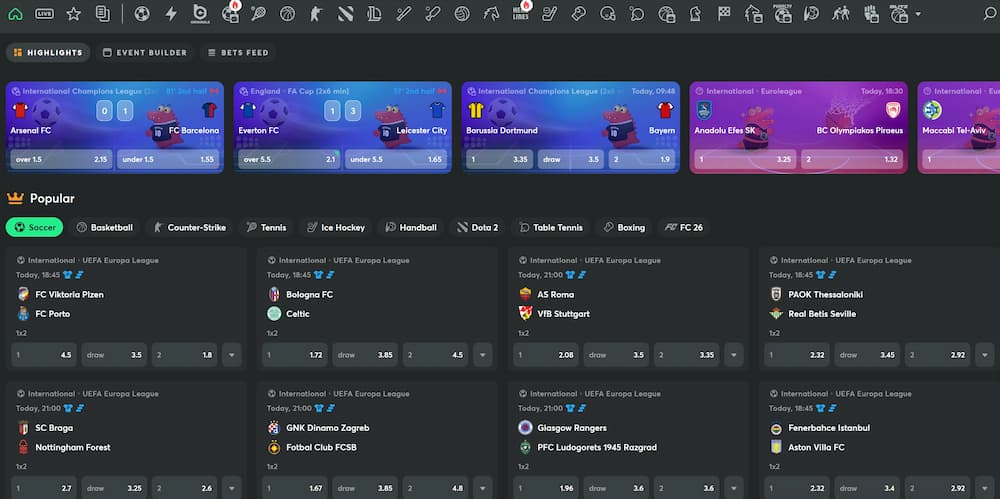
Task: Bet over 5.5 at 2.1 on Everton vs Leicester
Action: pos(290,160)
